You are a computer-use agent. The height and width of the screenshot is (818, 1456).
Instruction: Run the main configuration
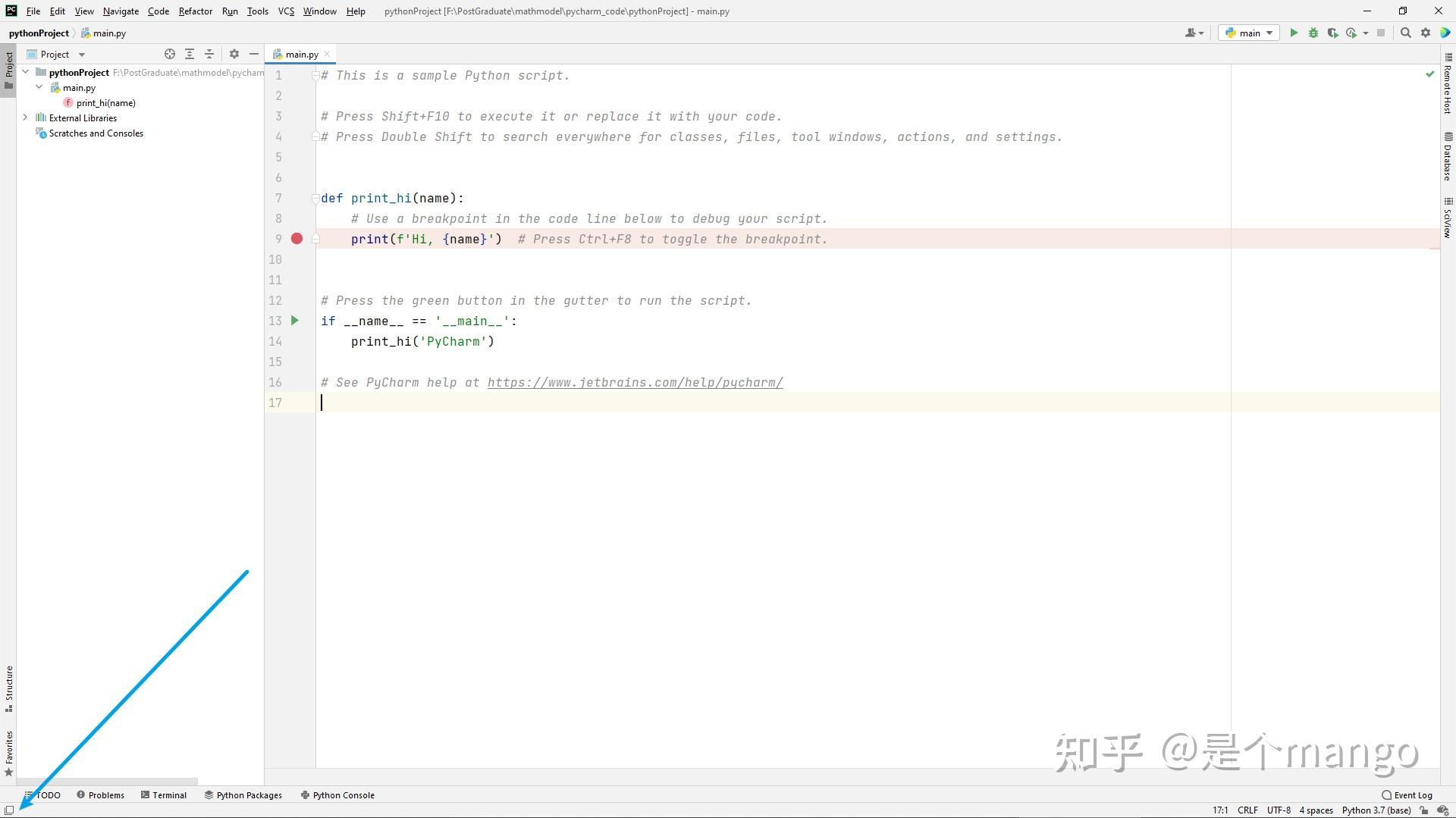point(1293,33)
